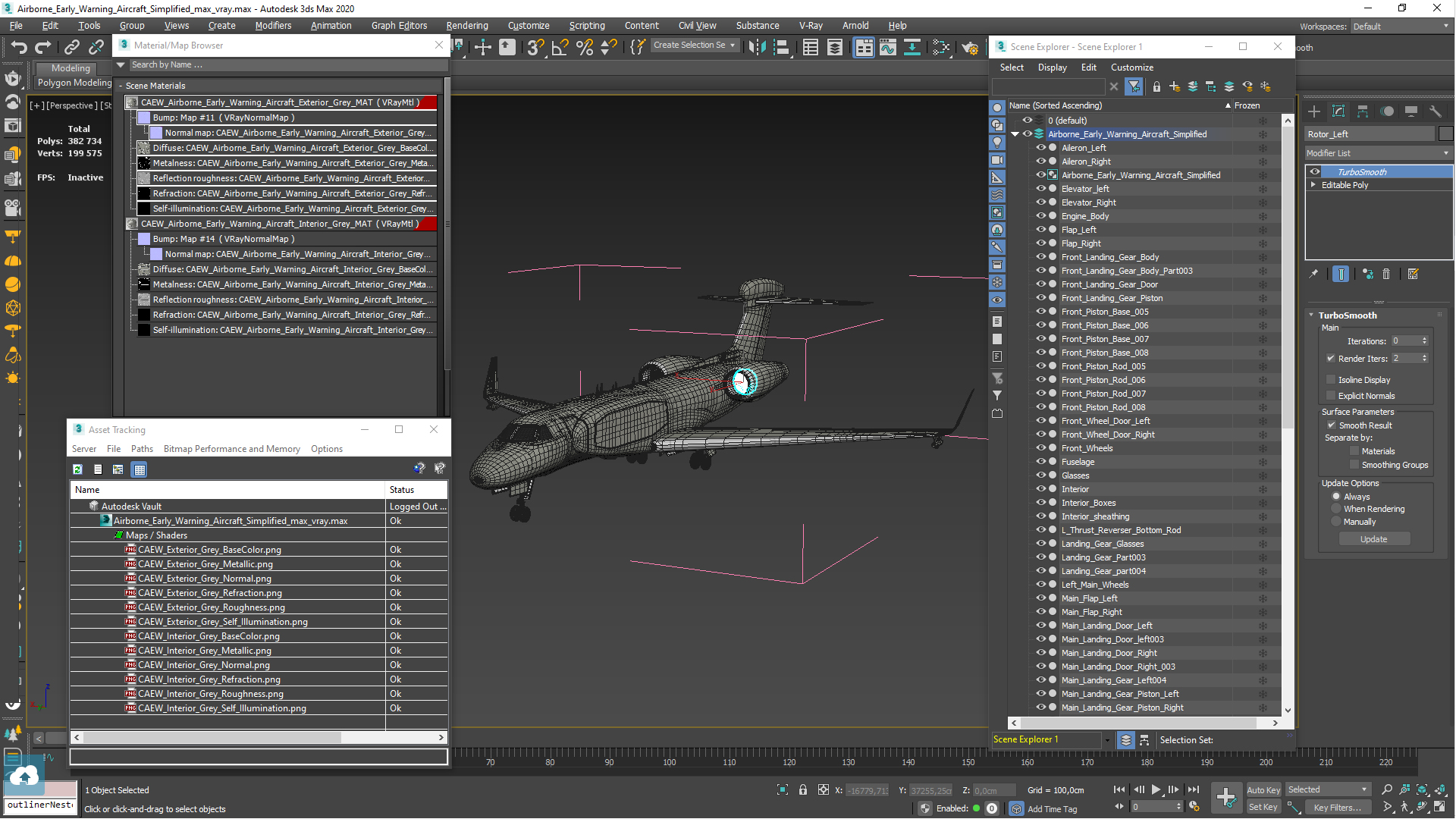This screenshot has height=819, width=1456.
Task: Open Render Setup teapot icon
Action: pyautogui.click(x=970, y=47)
